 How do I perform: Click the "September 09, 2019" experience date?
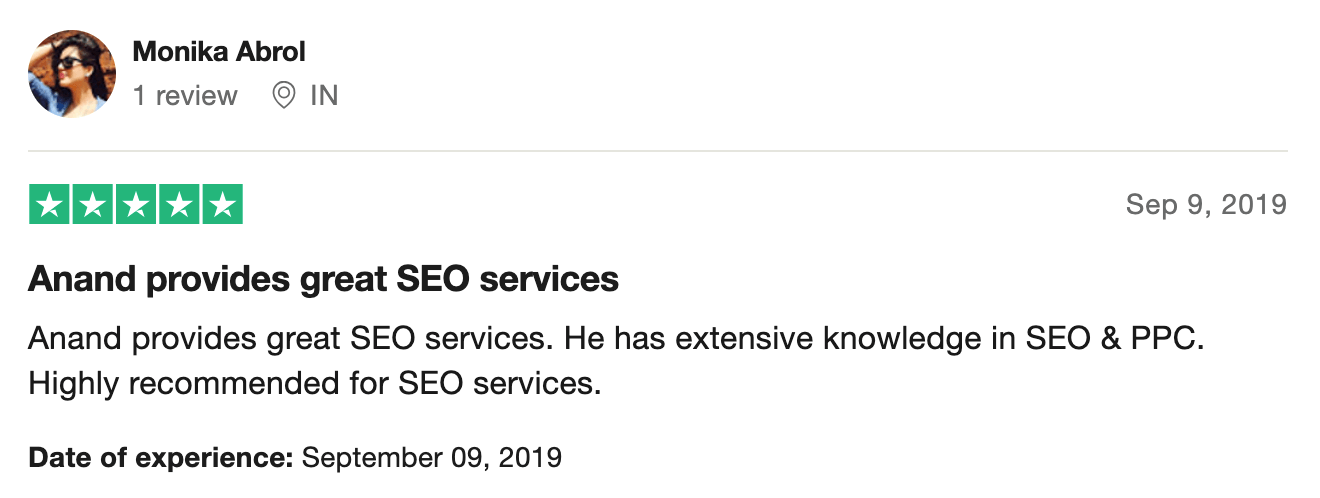tap(432, 458)
